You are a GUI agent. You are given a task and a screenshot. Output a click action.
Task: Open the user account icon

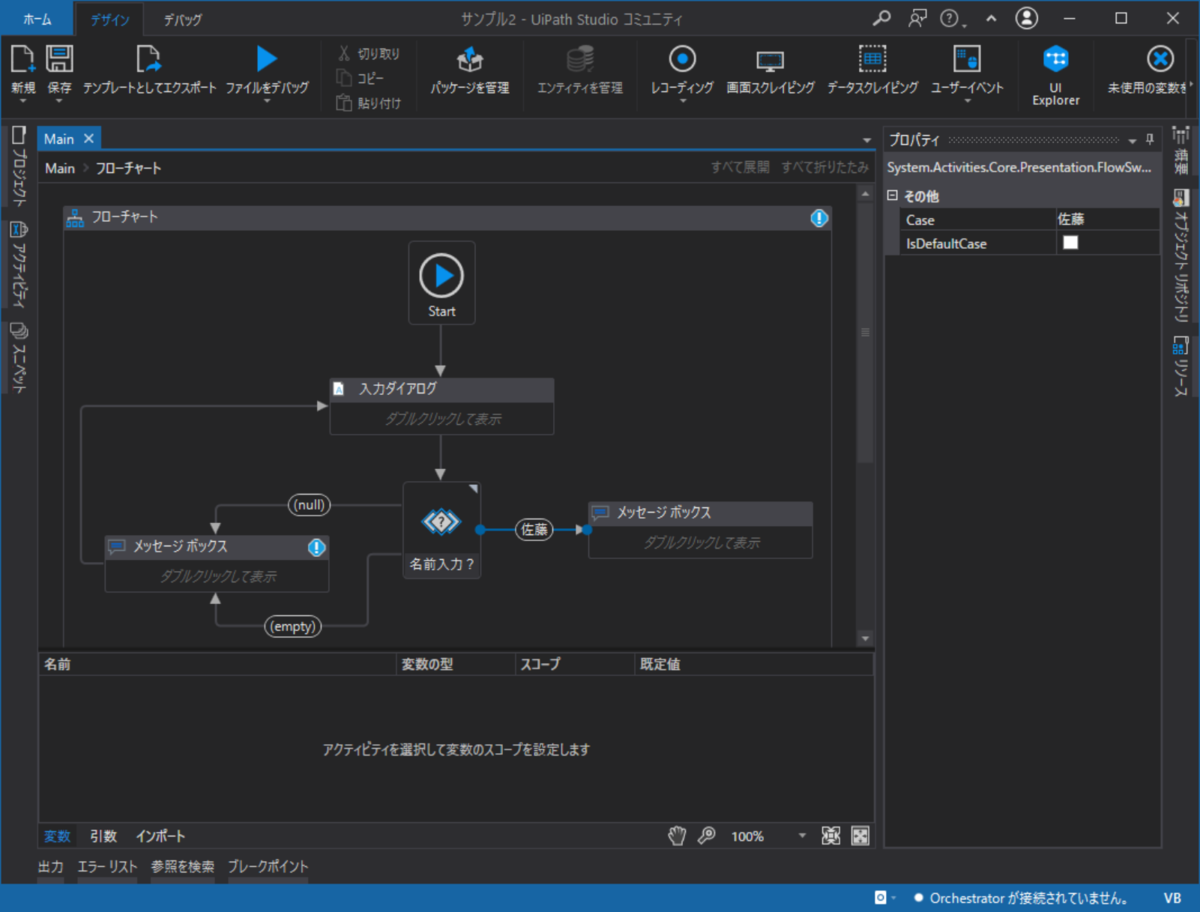(x=1026, y=18)
